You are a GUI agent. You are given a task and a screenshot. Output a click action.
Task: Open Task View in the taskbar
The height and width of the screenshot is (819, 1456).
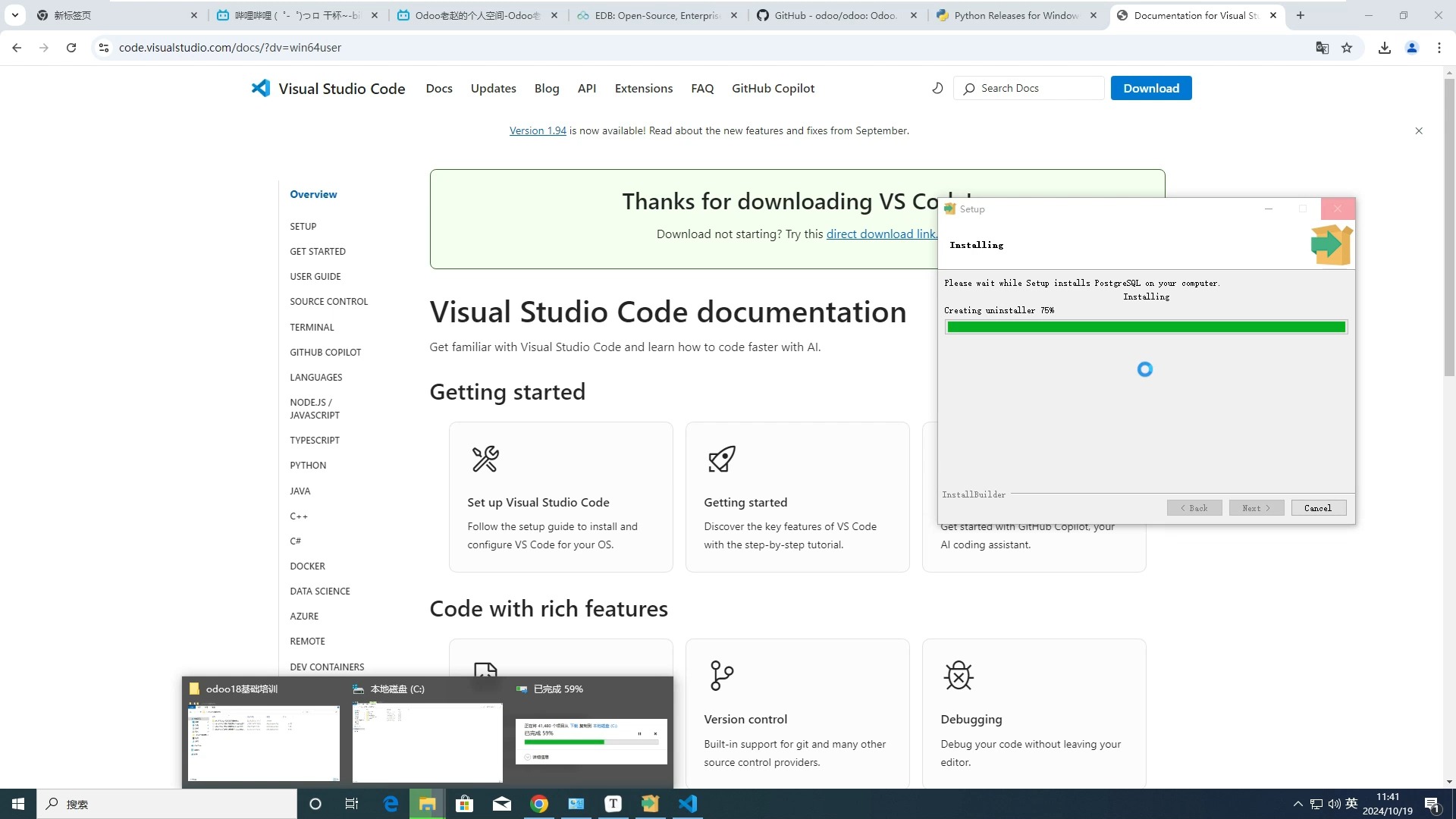click(352, 804)
